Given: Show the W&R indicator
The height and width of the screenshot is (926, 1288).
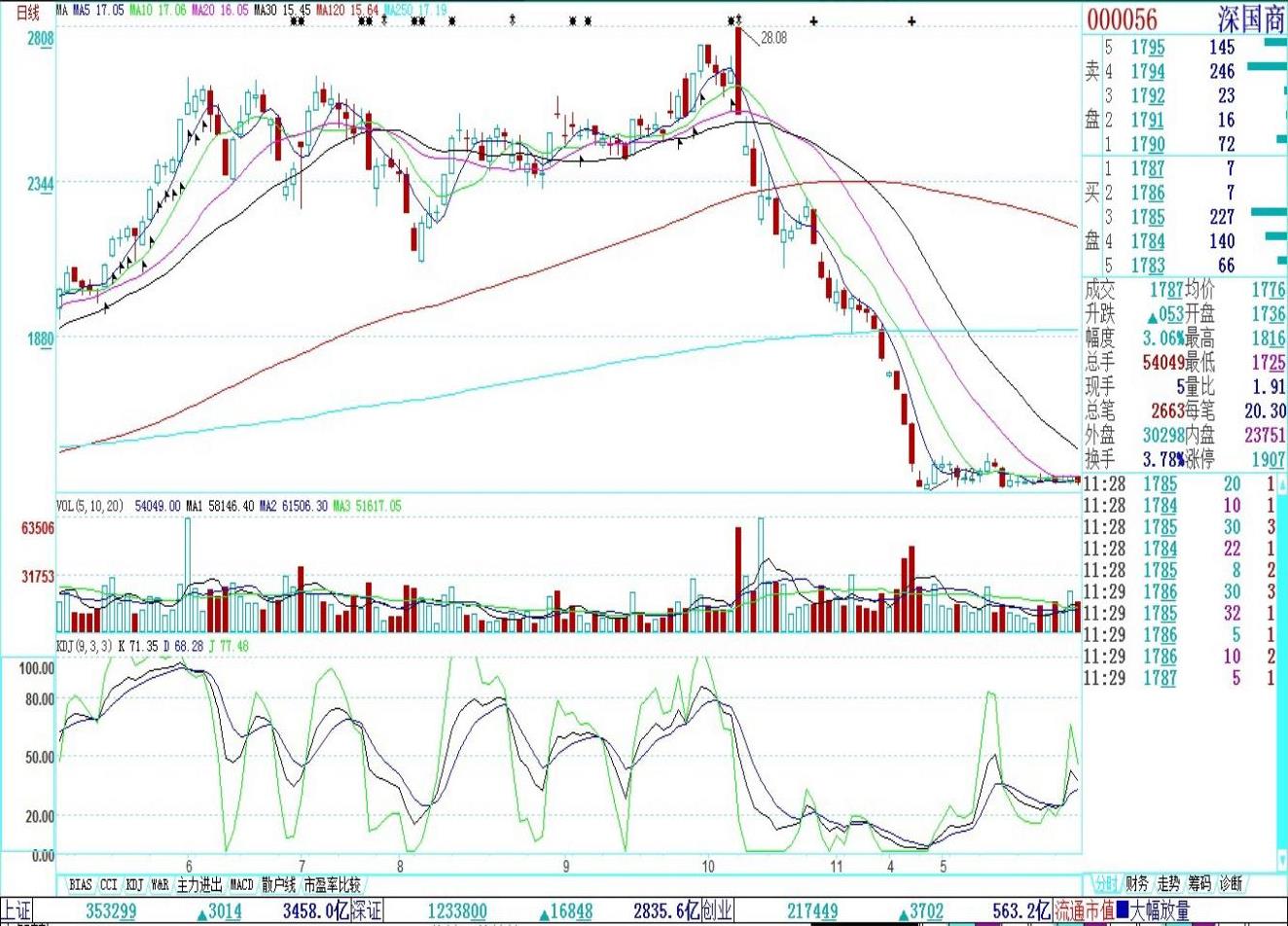Looking at the screenshot, I should pyautogui.click(x=159, y=884).
